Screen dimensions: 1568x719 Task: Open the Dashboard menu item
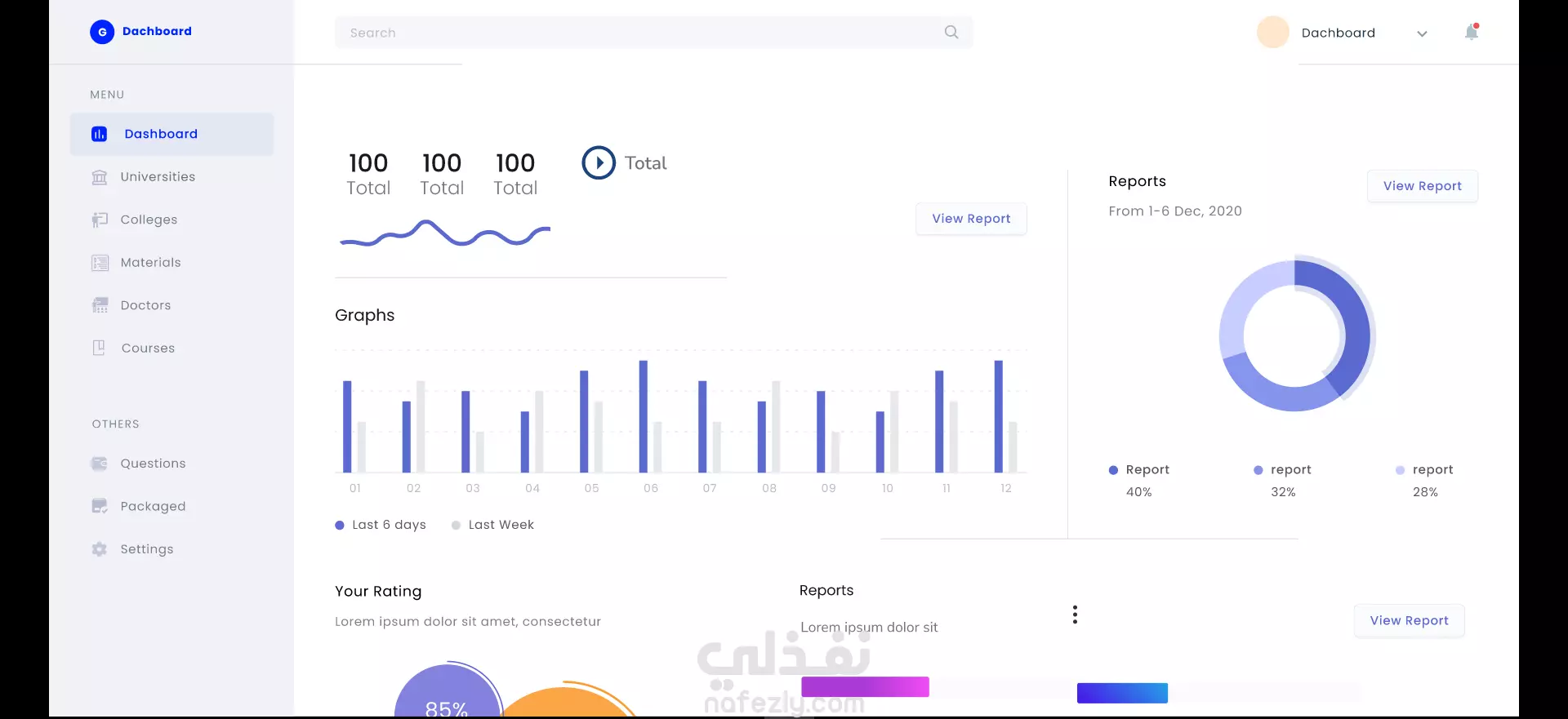(x=171, y=134)
